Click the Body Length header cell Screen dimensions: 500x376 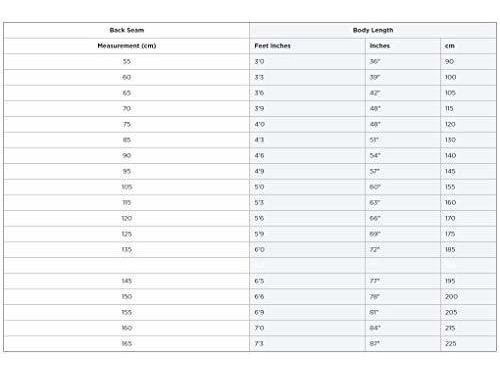(x=373, y=30)
